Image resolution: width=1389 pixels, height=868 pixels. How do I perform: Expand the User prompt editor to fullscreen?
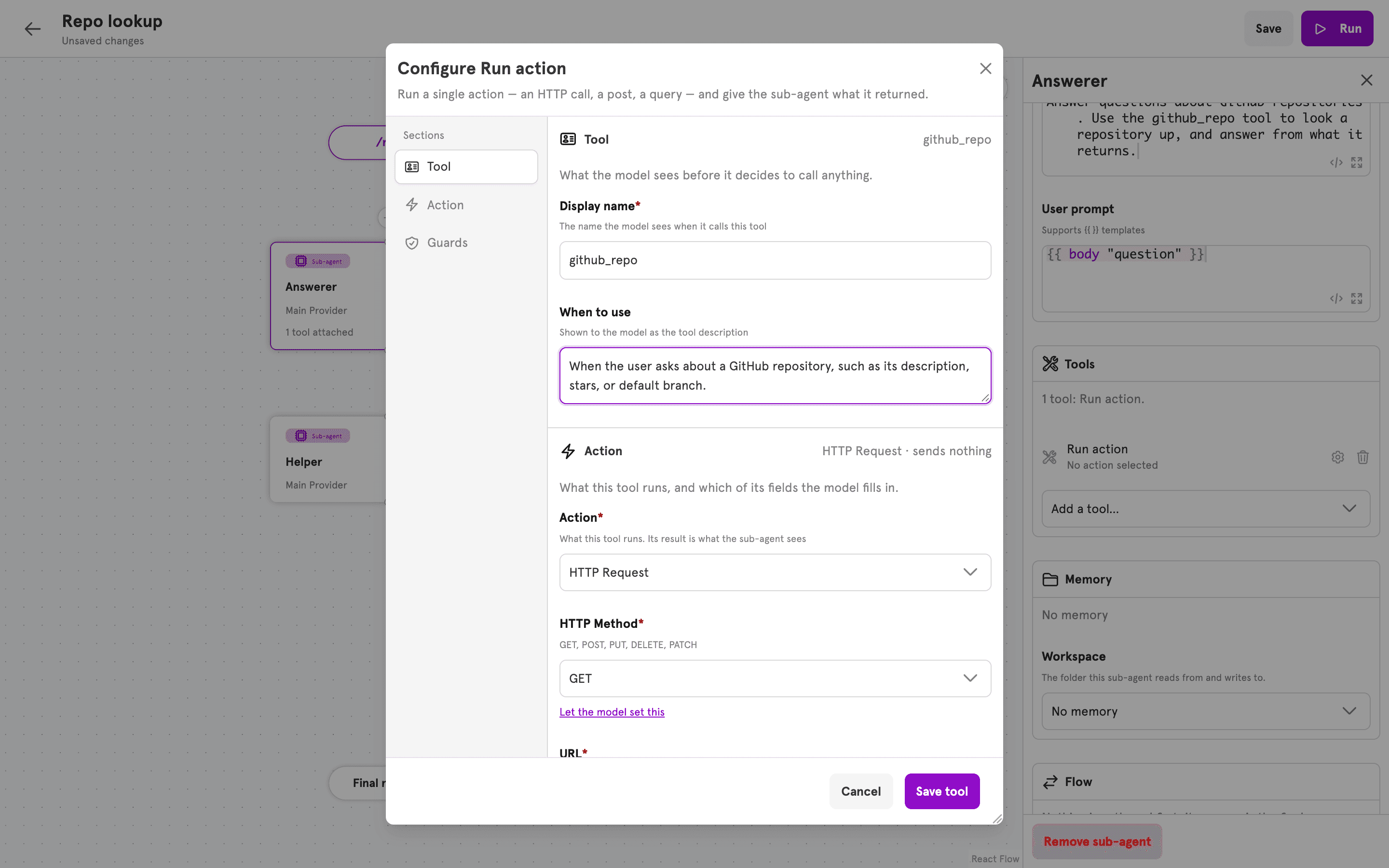[x=1356, y=298]
